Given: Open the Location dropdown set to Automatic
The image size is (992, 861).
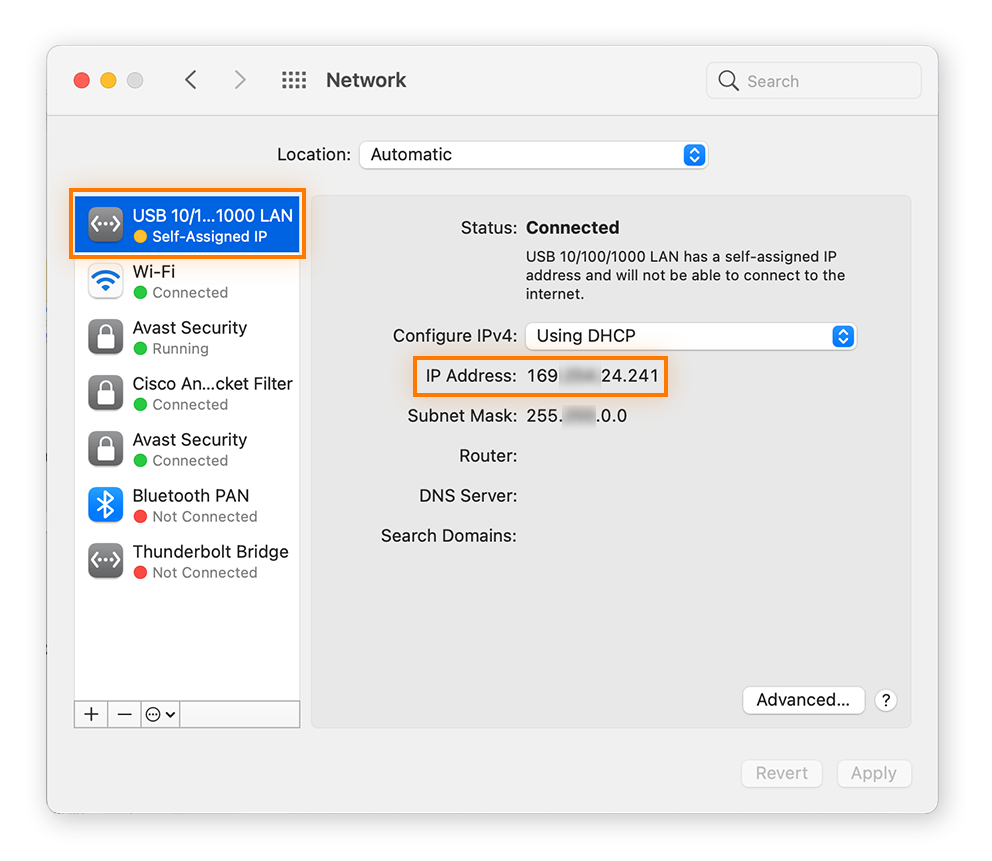Looking at the screenshot, I should click(x=534, y=155).
